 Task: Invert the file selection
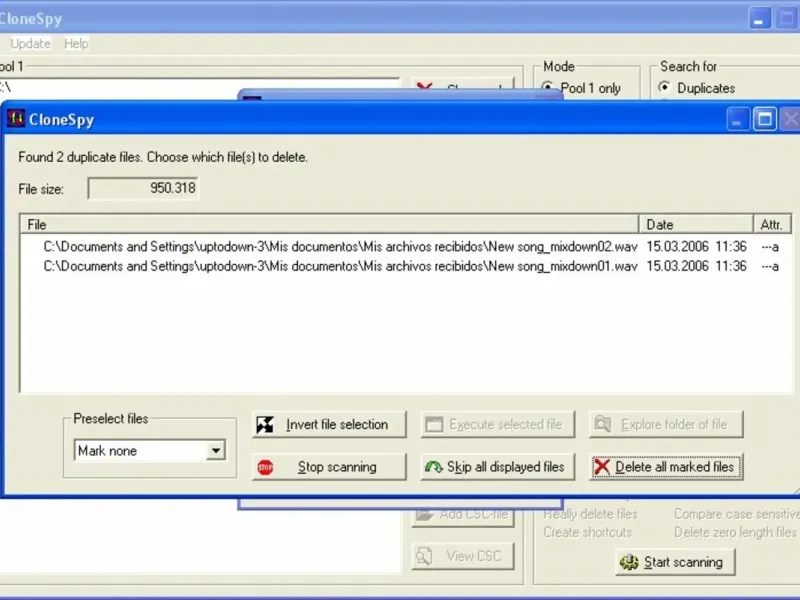[329, 424]
